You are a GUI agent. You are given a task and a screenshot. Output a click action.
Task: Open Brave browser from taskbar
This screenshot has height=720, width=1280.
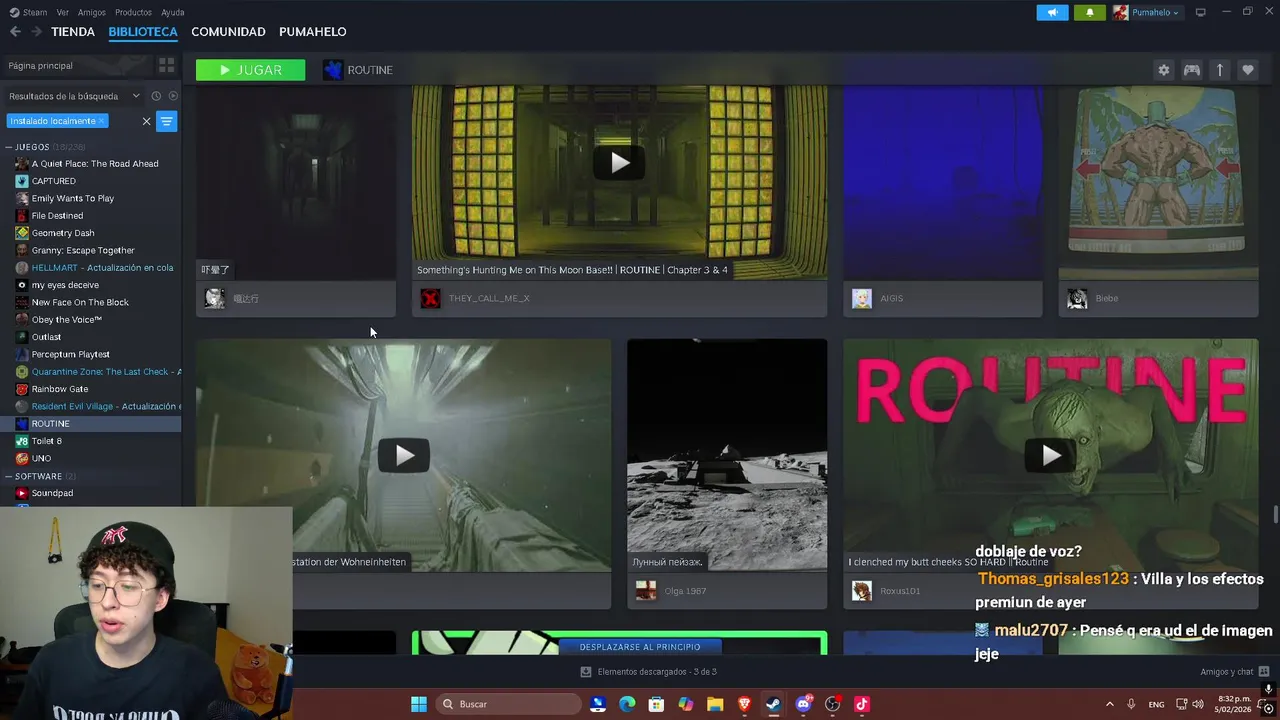tap(744, 704)
